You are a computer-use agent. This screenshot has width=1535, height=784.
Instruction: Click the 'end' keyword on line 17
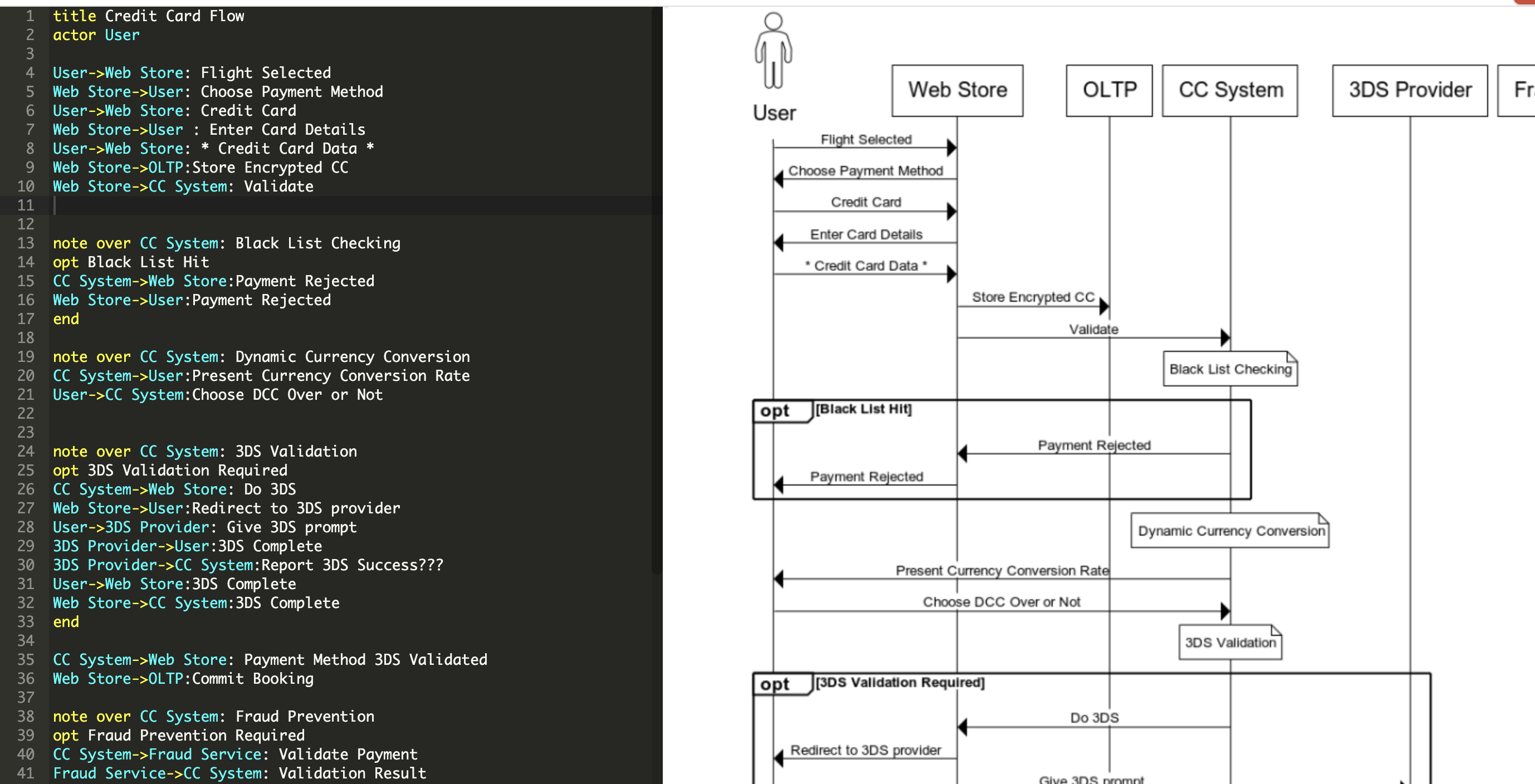coord(66,319)
